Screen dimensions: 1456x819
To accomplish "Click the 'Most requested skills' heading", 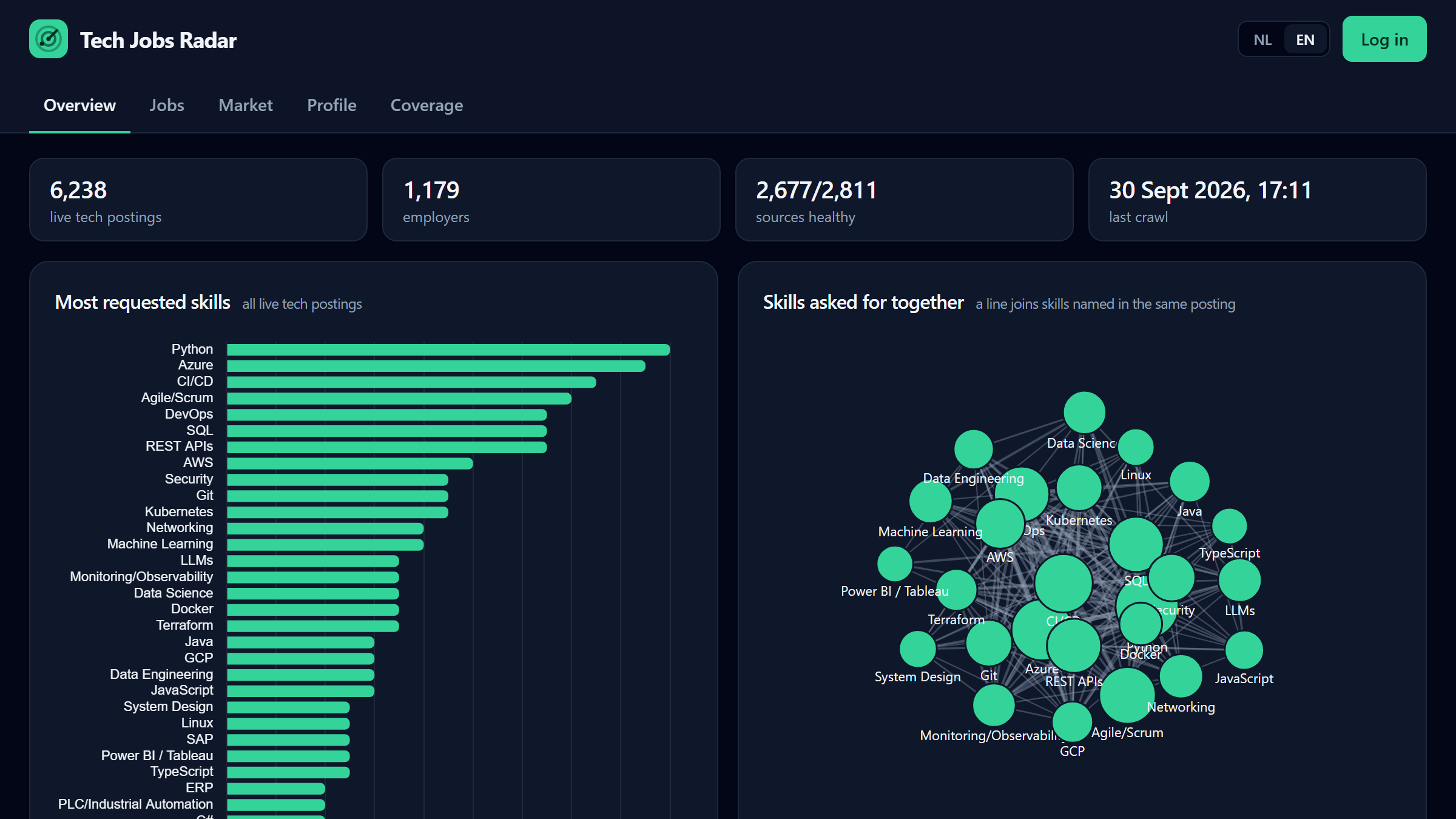I will [x=143, y=302].
